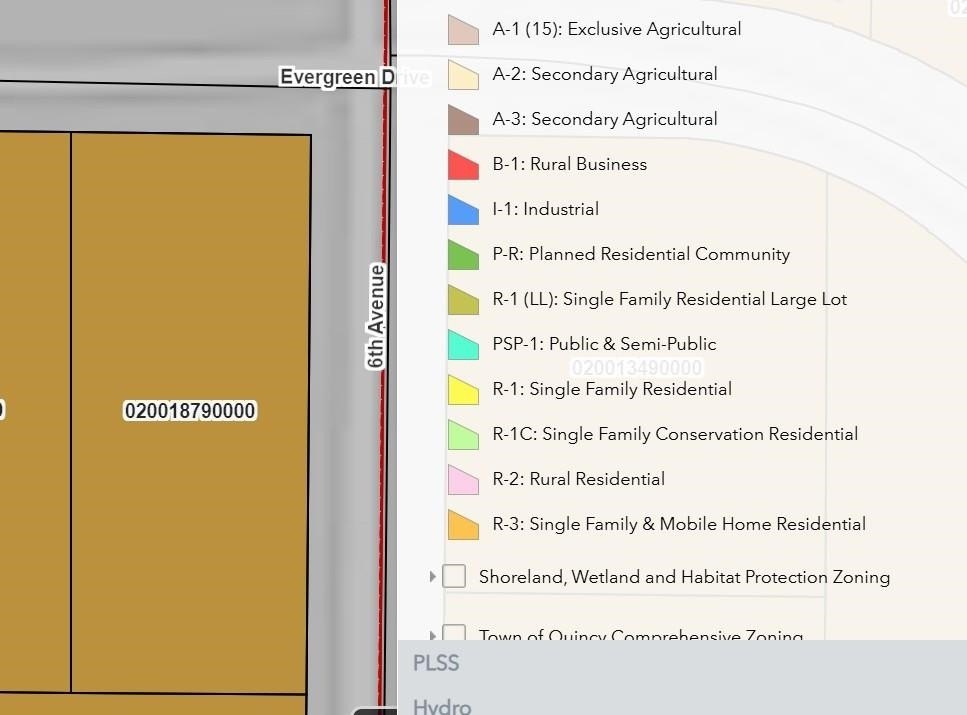The image size is (967, 715).
Task: Click the yellow R-1 Single Family Residential symbol
Action: [x=463, y=390]
